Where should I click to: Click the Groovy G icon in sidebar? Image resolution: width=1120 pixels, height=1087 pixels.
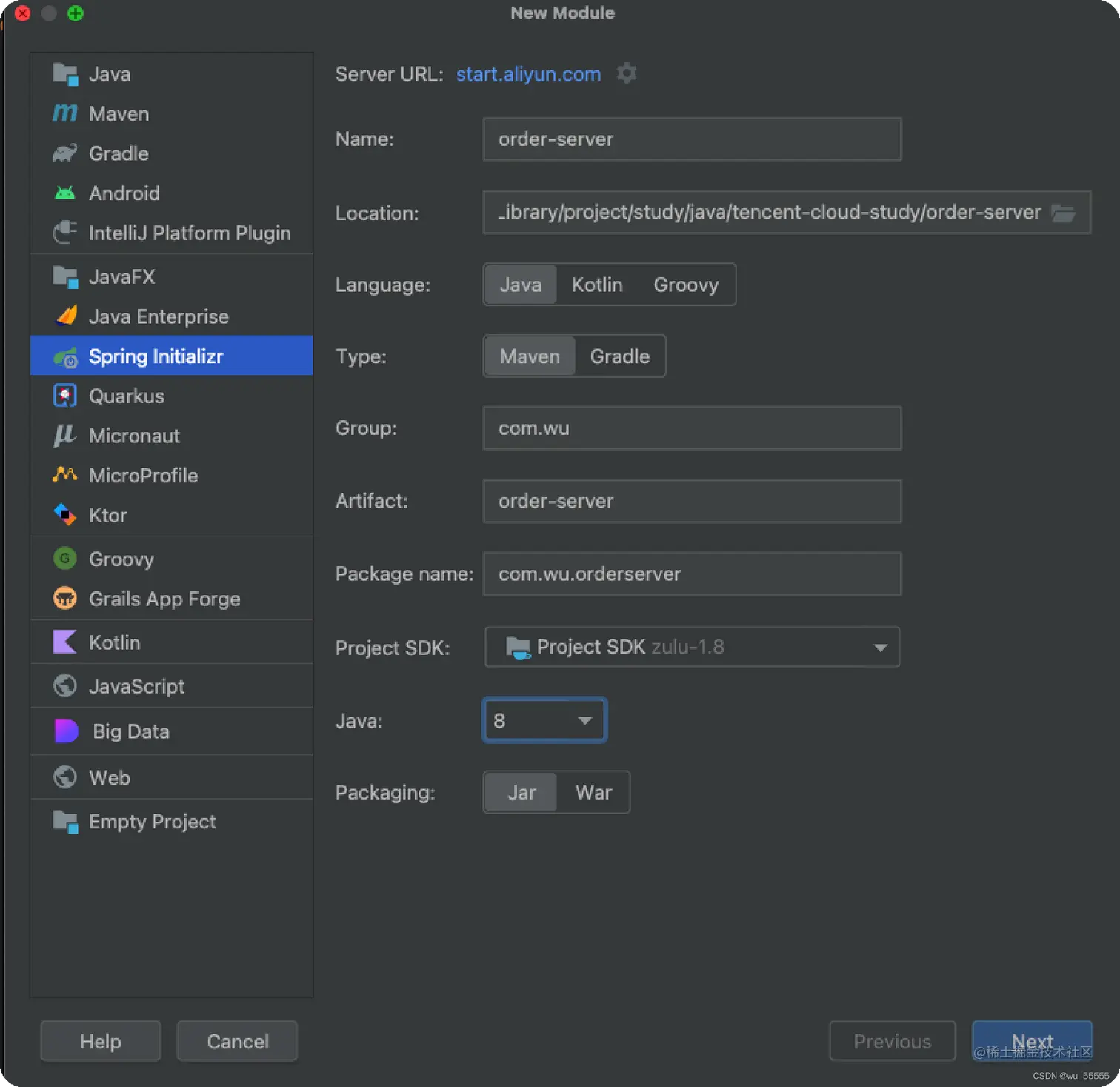coord(65,559)
